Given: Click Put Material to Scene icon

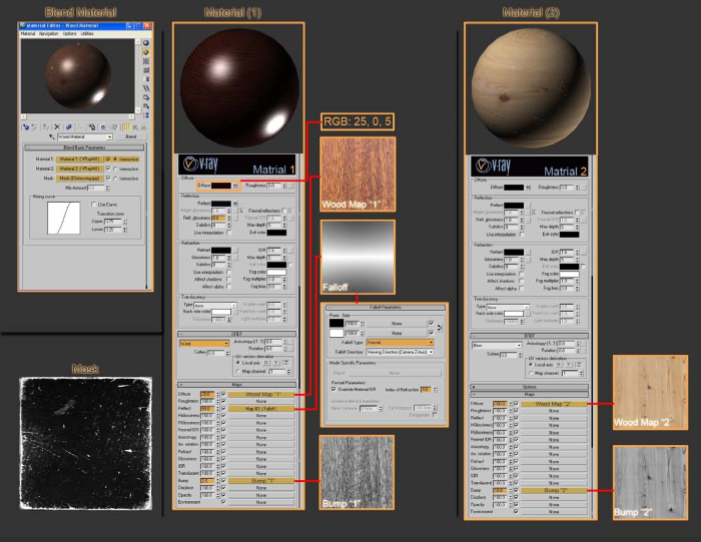Looking at the screenshot, I should (x=34, y=127).
